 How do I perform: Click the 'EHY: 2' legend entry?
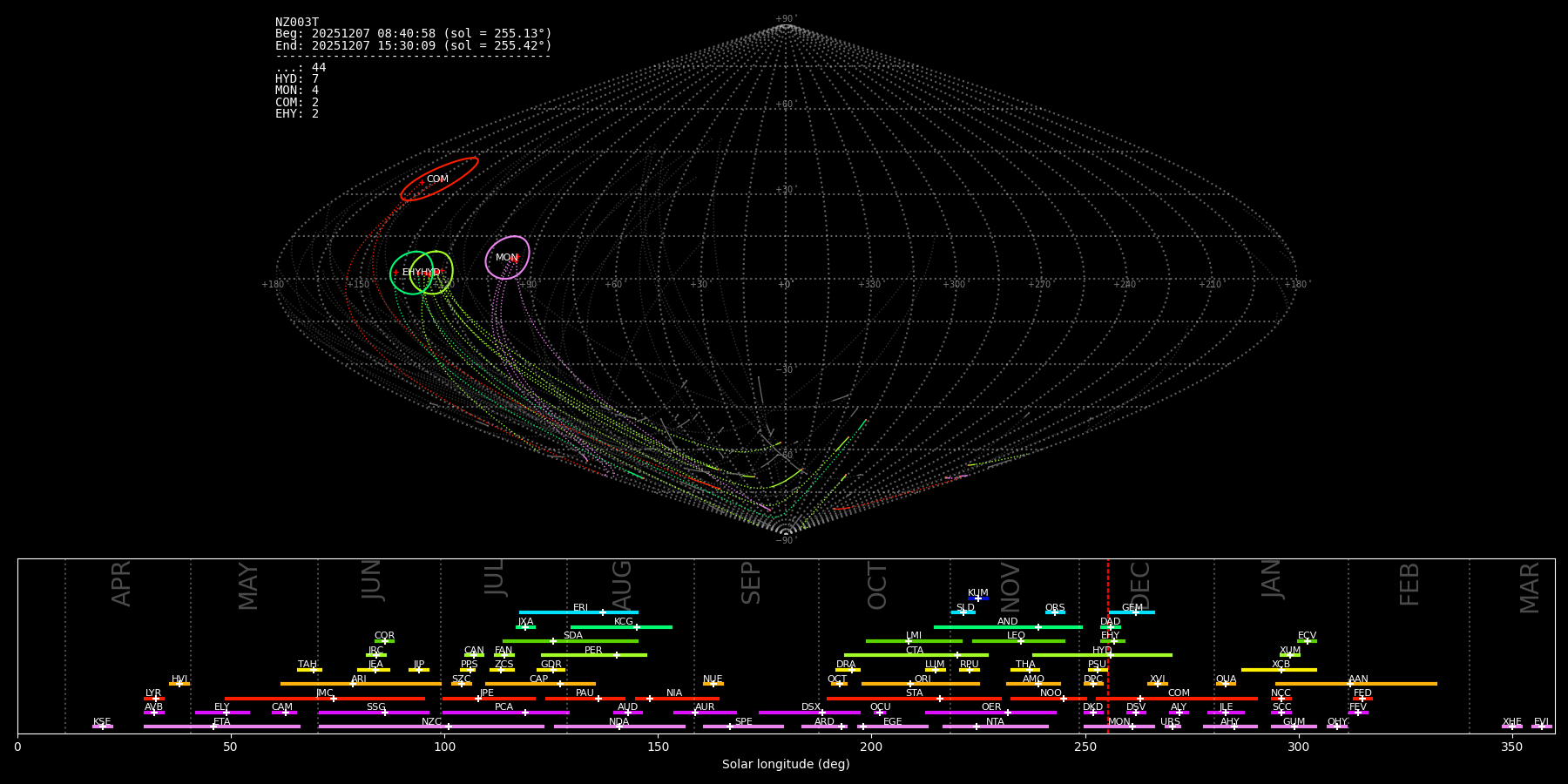point(297,114)
